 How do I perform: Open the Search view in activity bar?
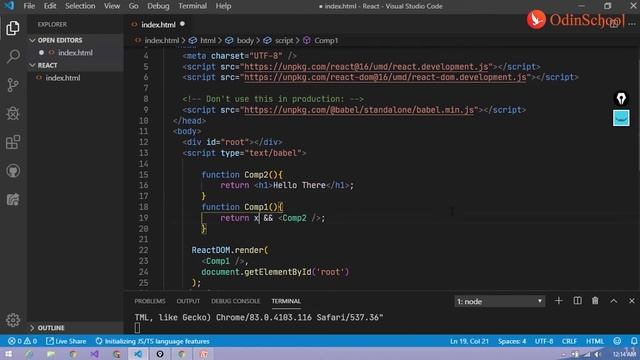[x=13, y=56]
